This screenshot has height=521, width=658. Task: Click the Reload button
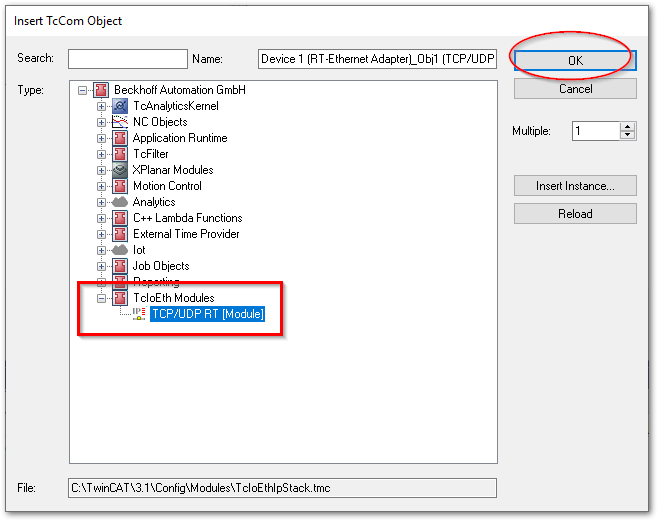pos(575,214)
